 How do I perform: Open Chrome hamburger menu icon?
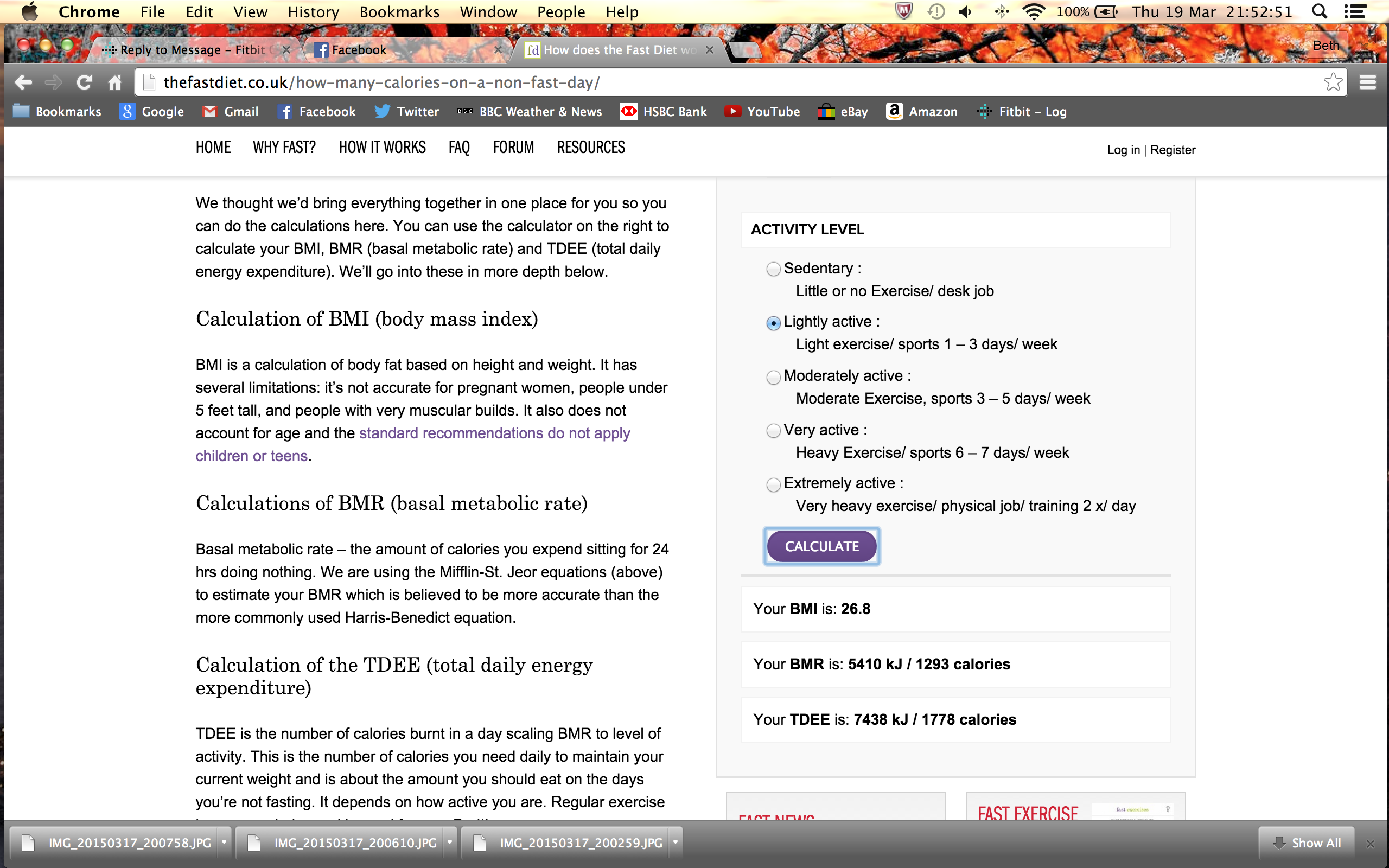click(1368, 82)
